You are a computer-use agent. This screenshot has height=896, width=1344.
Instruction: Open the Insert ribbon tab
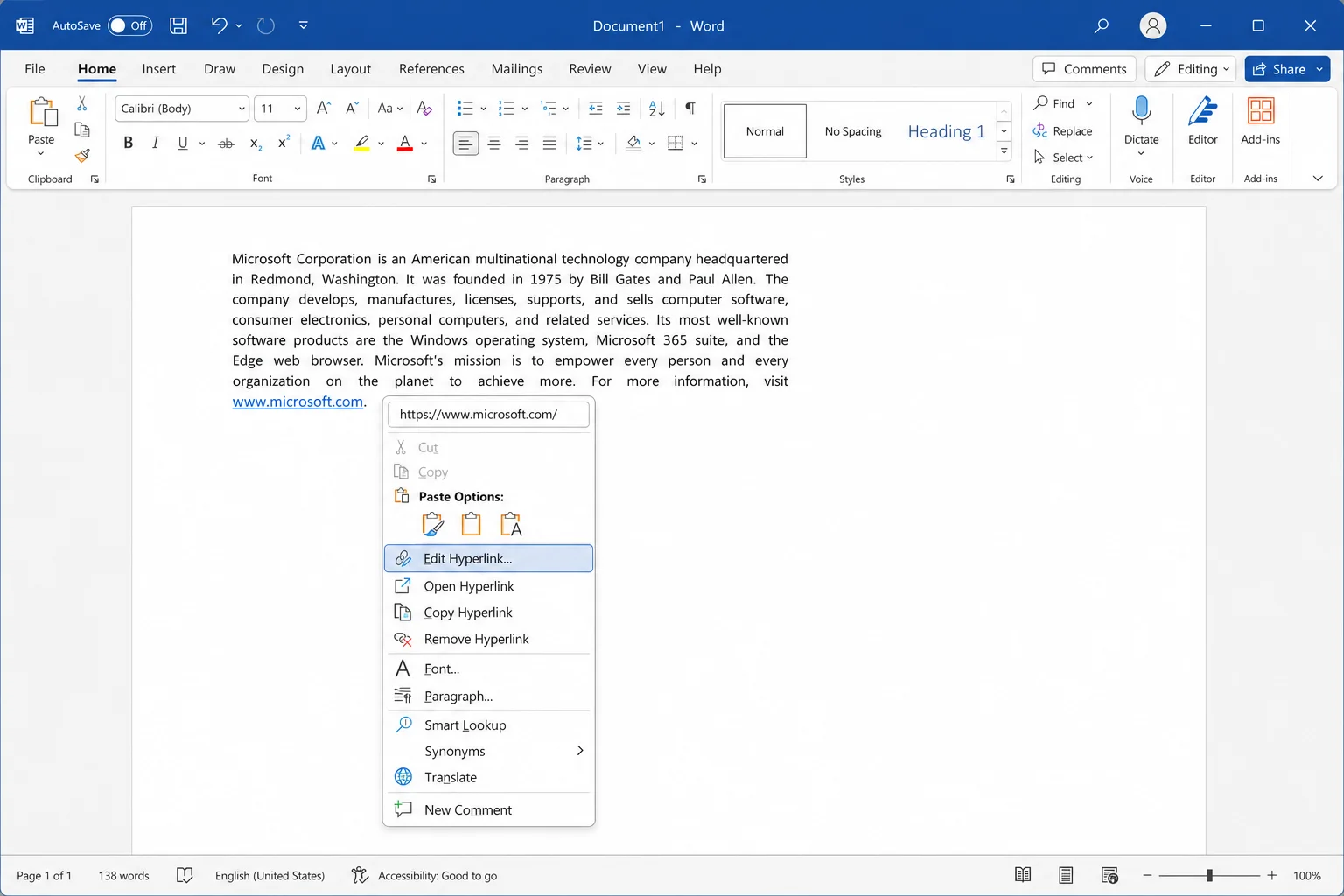(158, 69)
